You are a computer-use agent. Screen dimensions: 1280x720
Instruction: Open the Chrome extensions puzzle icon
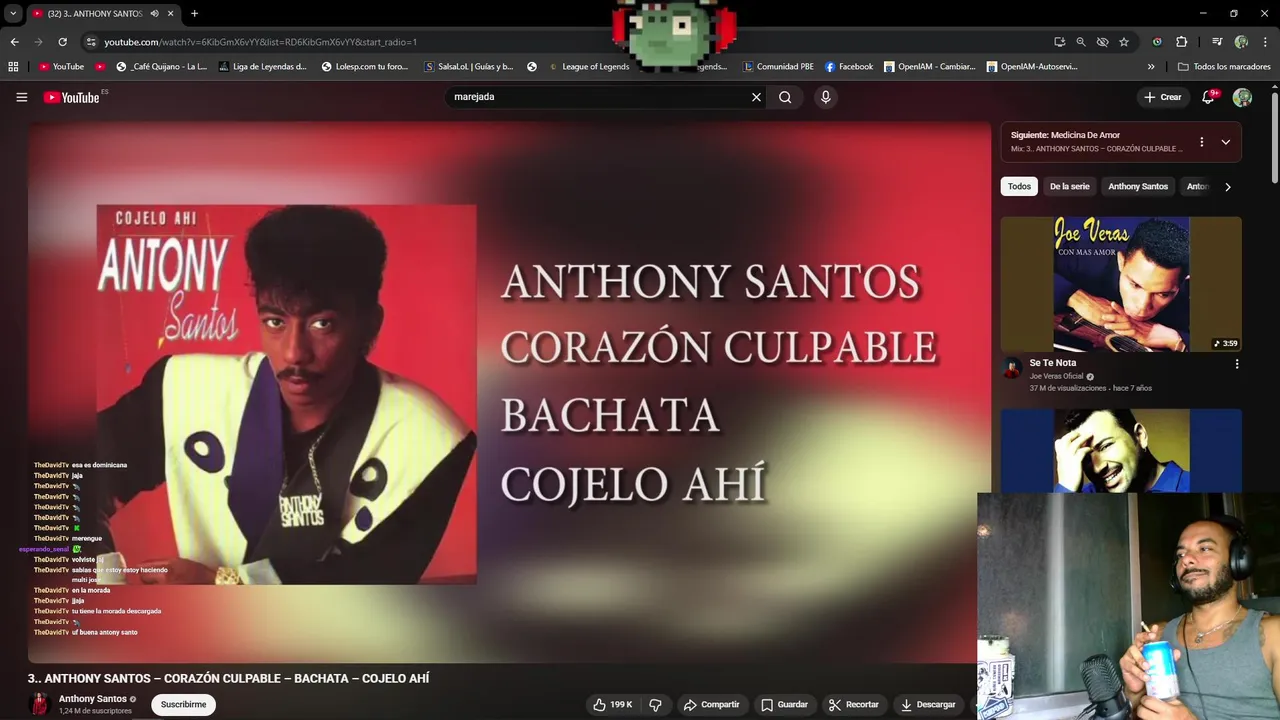pyautogui.click(x=1181, y=42)
